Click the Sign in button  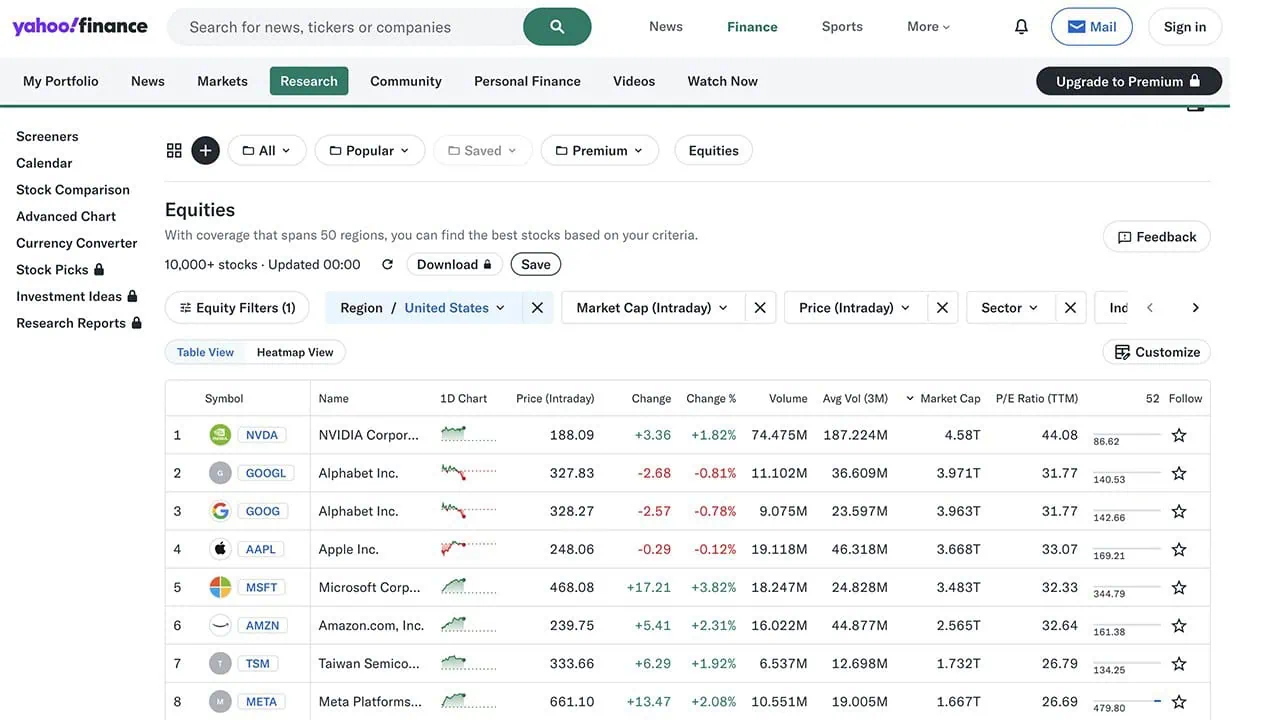coord(1184,26)
